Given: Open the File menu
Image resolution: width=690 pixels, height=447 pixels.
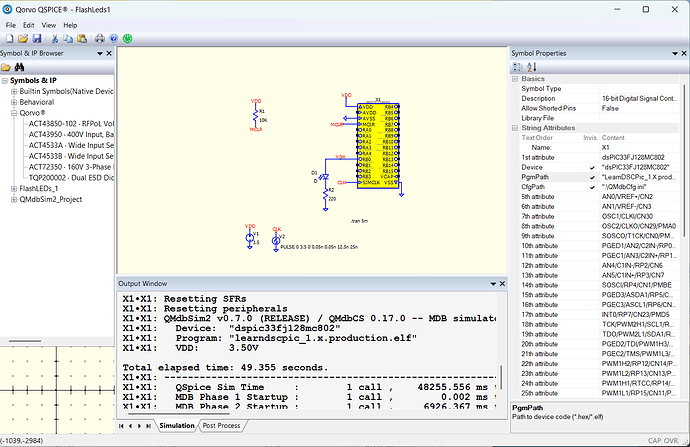Looking at the screenshot, I should tap(11, 25).
